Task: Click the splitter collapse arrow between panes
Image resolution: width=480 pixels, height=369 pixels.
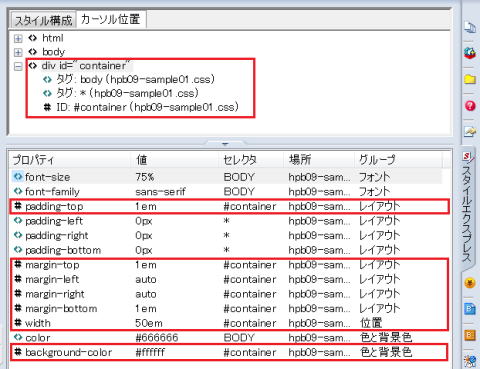Action: point(225,144)
